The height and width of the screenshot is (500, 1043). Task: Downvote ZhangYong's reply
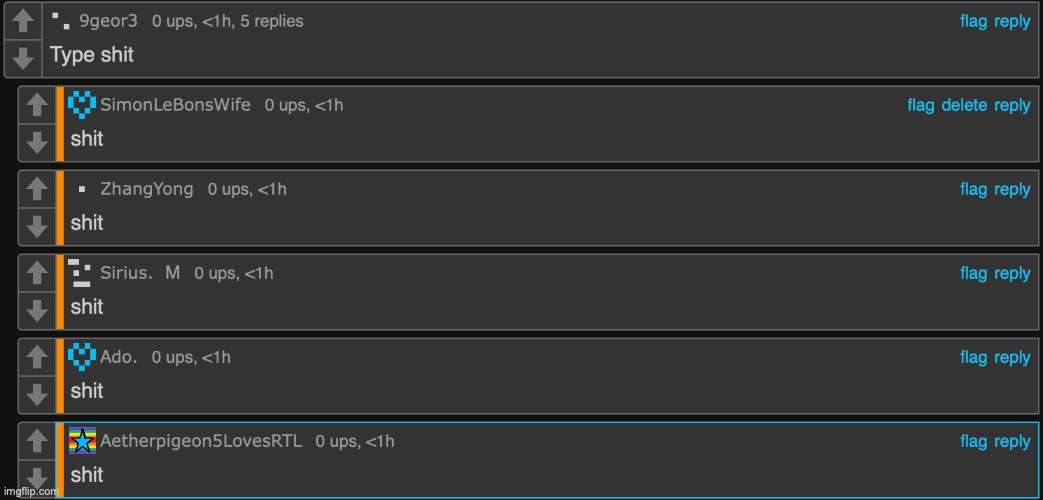pyautogui.click(x=37, y=227)
